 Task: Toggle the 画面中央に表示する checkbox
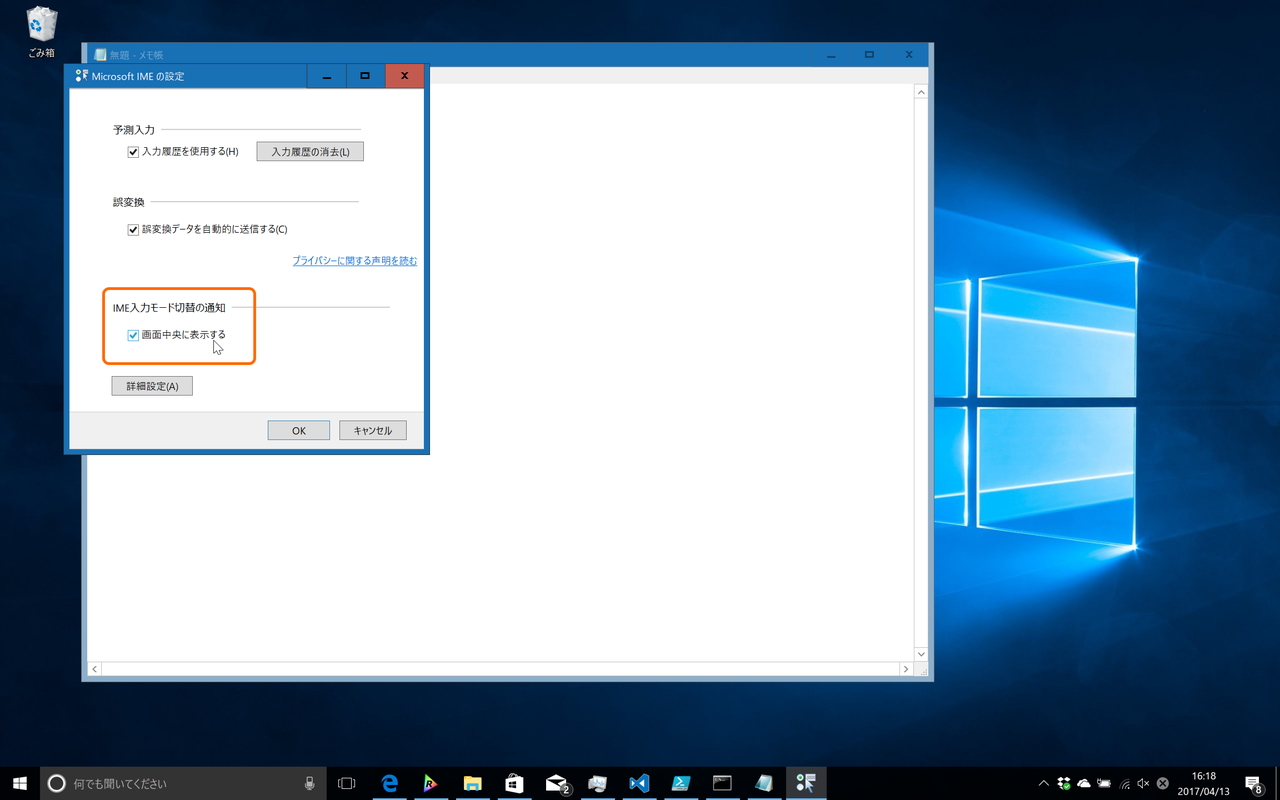[x=133, y=335]
